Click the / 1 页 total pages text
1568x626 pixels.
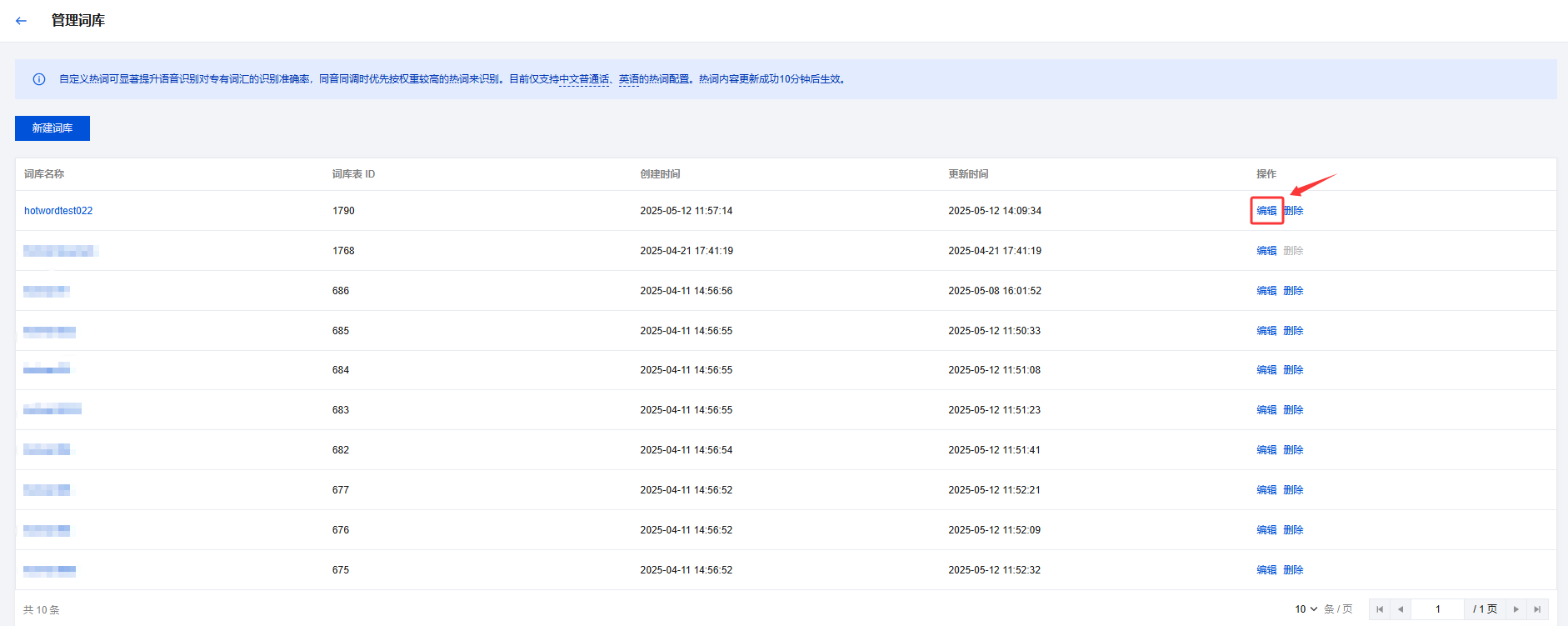(1486, 609)
